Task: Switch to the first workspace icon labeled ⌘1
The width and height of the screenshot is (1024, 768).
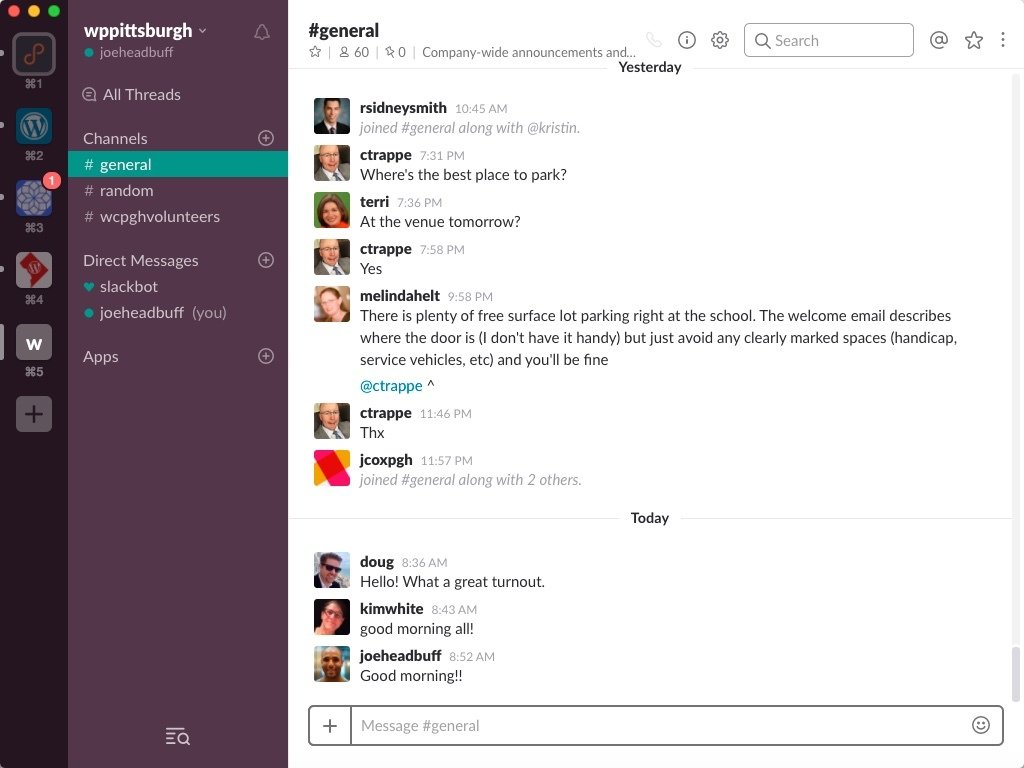Action: tap(34, 54)
